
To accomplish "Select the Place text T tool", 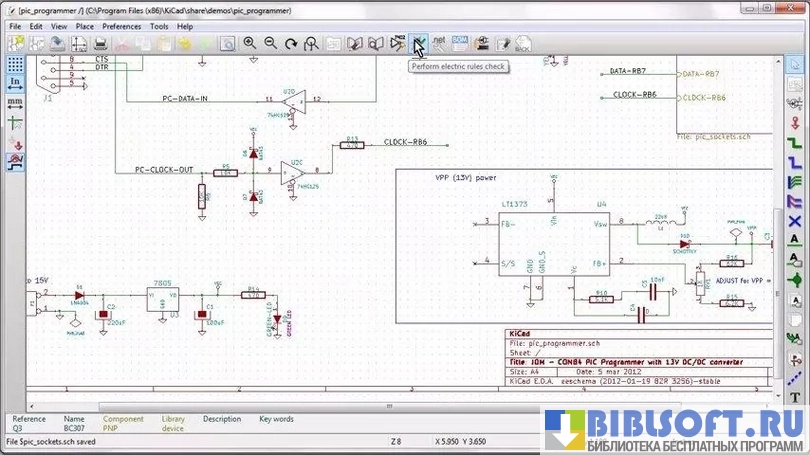I will (796, 398).
